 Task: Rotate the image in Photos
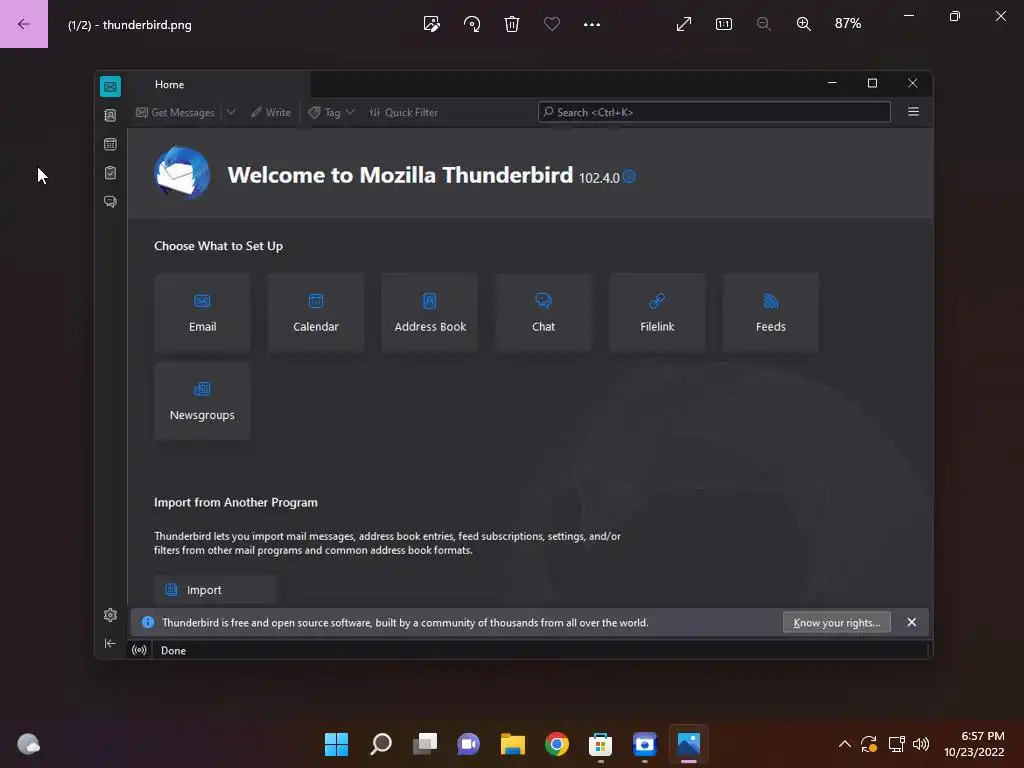pos(472,24)
